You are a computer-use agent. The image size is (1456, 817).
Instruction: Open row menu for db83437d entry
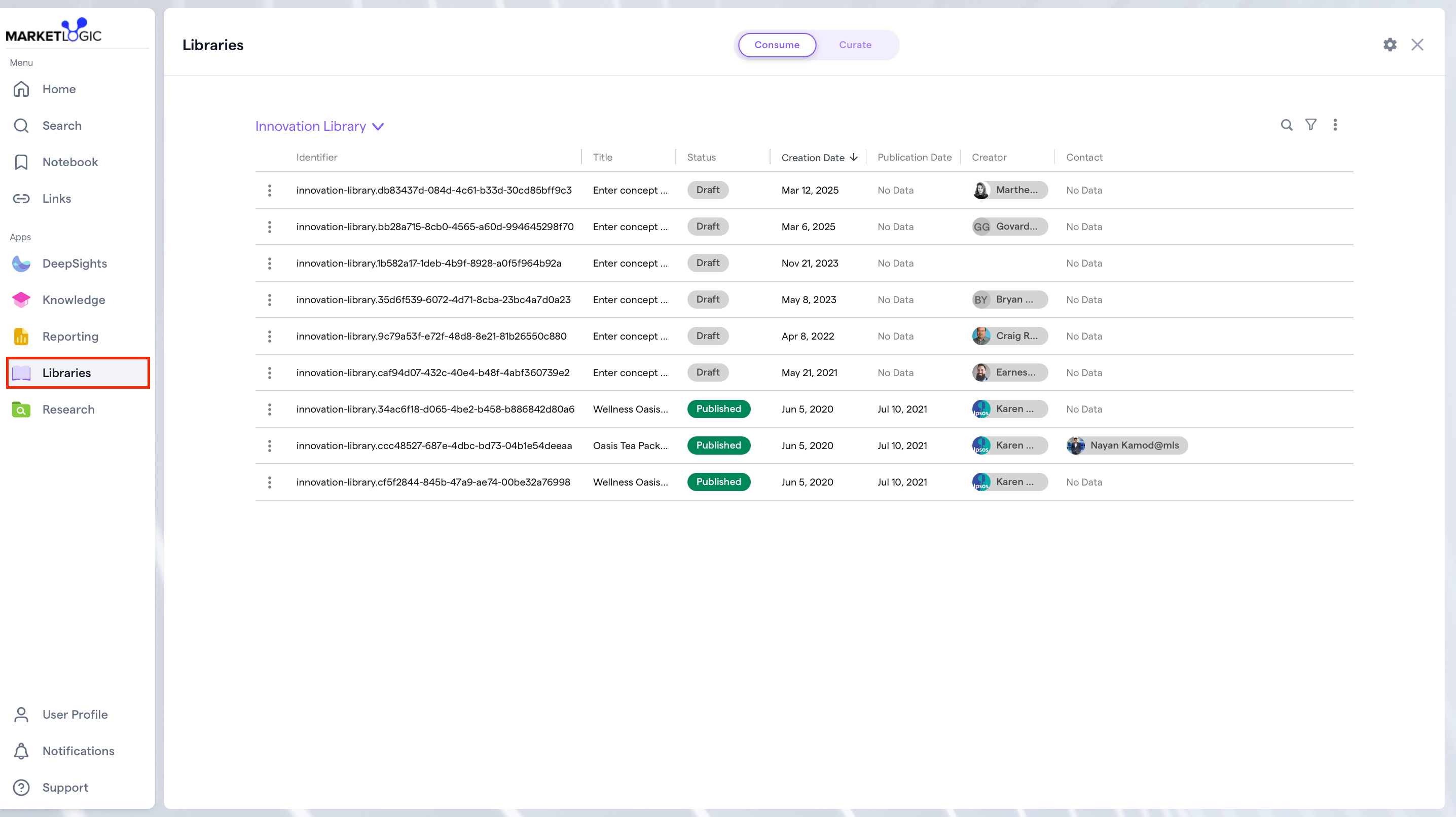pos(270,191)
